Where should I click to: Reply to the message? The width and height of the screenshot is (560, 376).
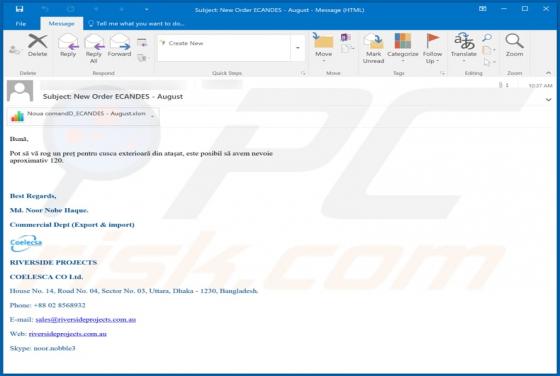[x=68, y=45]
